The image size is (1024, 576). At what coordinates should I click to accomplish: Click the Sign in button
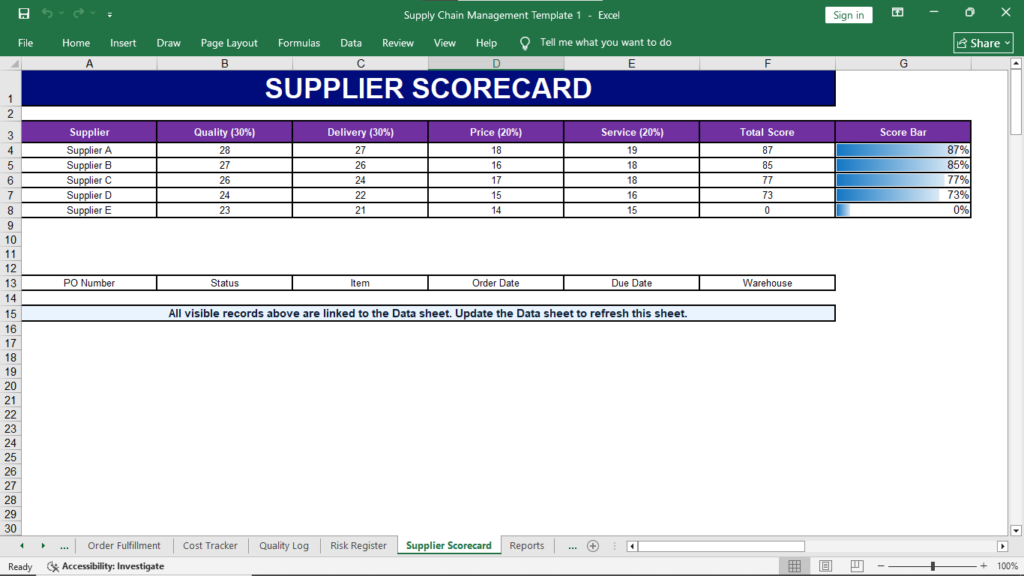[848, 15]
